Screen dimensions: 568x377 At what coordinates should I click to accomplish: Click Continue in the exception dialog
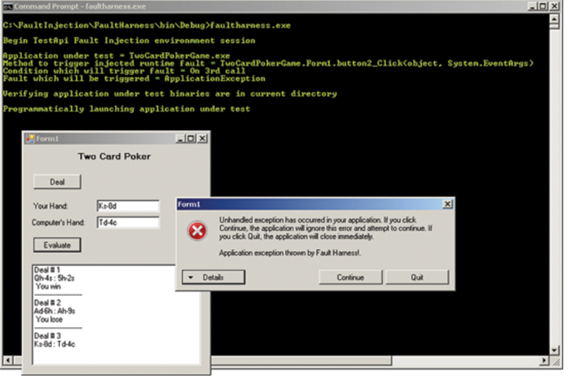(x=350, y=277)
